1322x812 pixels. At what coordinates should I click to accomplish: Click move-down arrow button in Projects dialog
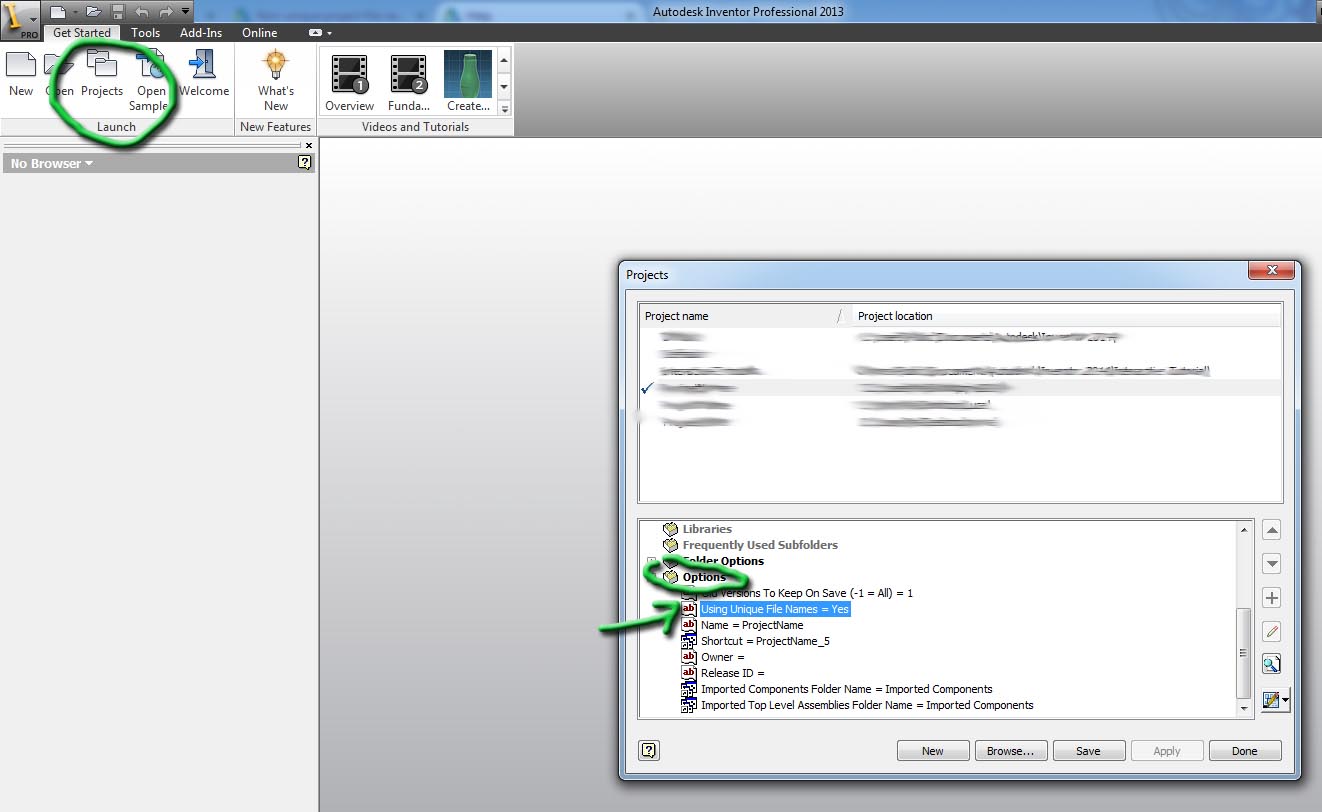(x=1272, y=564)
